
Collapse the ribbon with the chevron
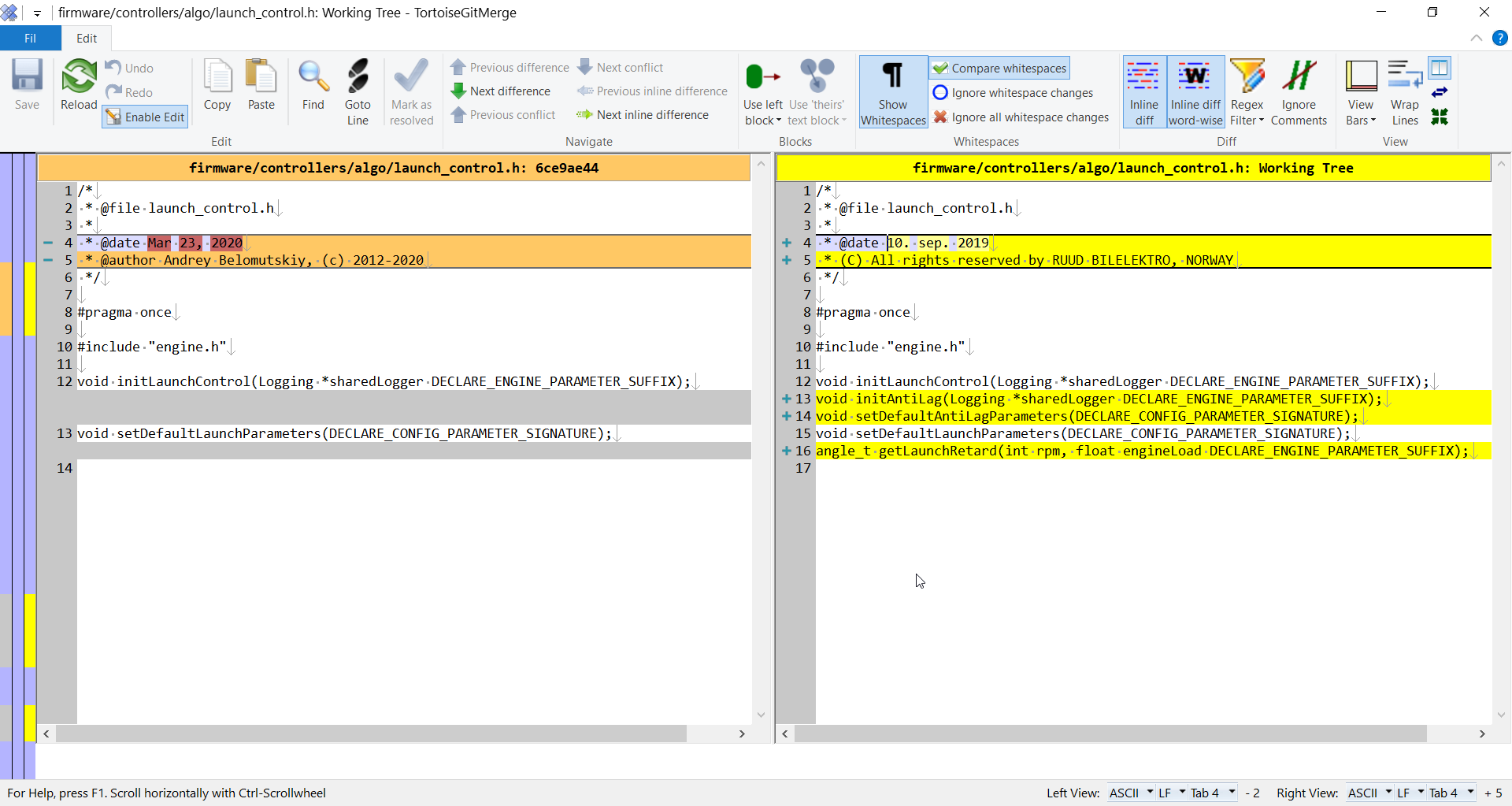click(x=1476, y=38)
